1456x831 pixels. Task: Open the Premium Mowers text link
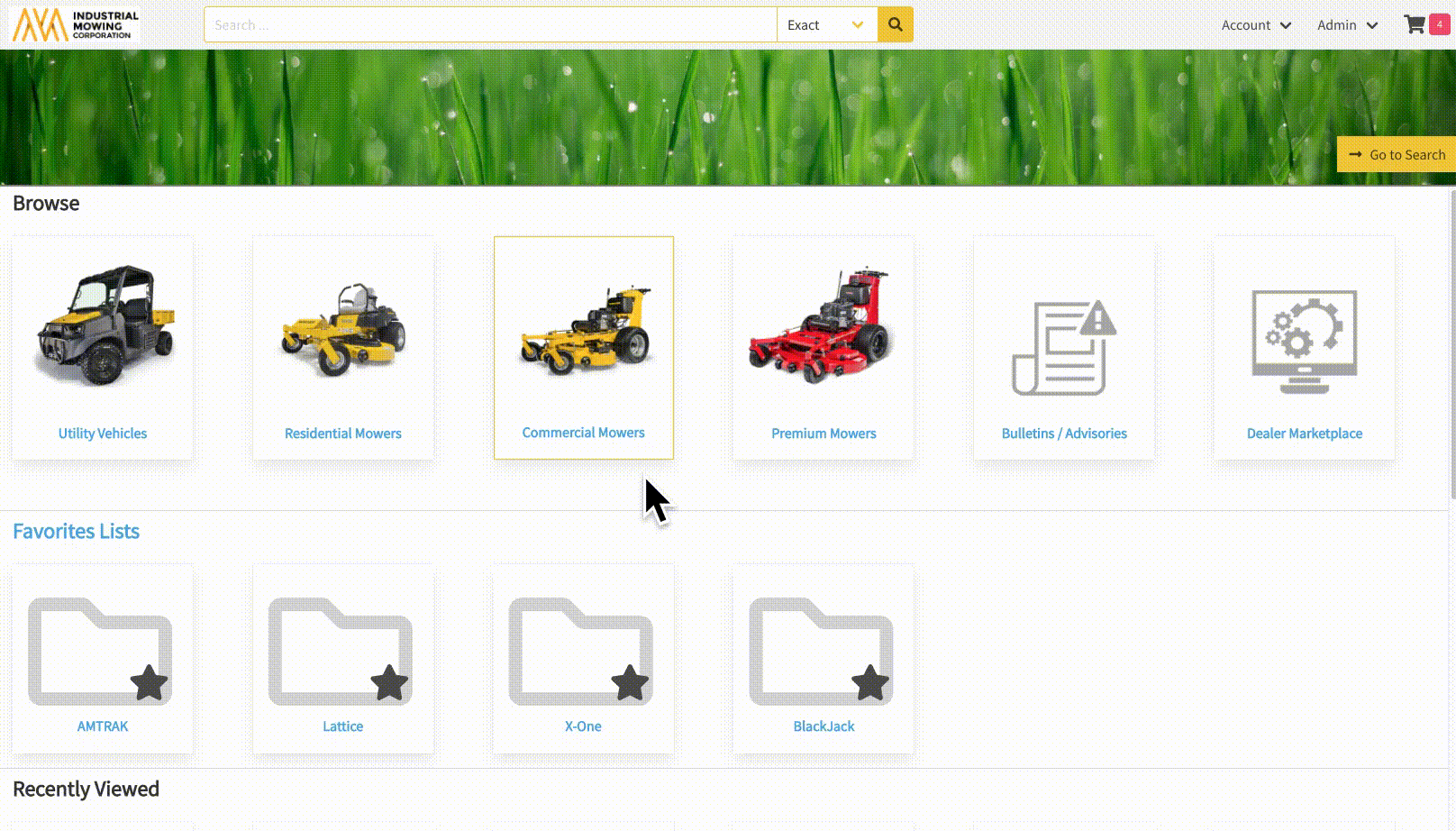pyautogui.click(x=824, y=434)
